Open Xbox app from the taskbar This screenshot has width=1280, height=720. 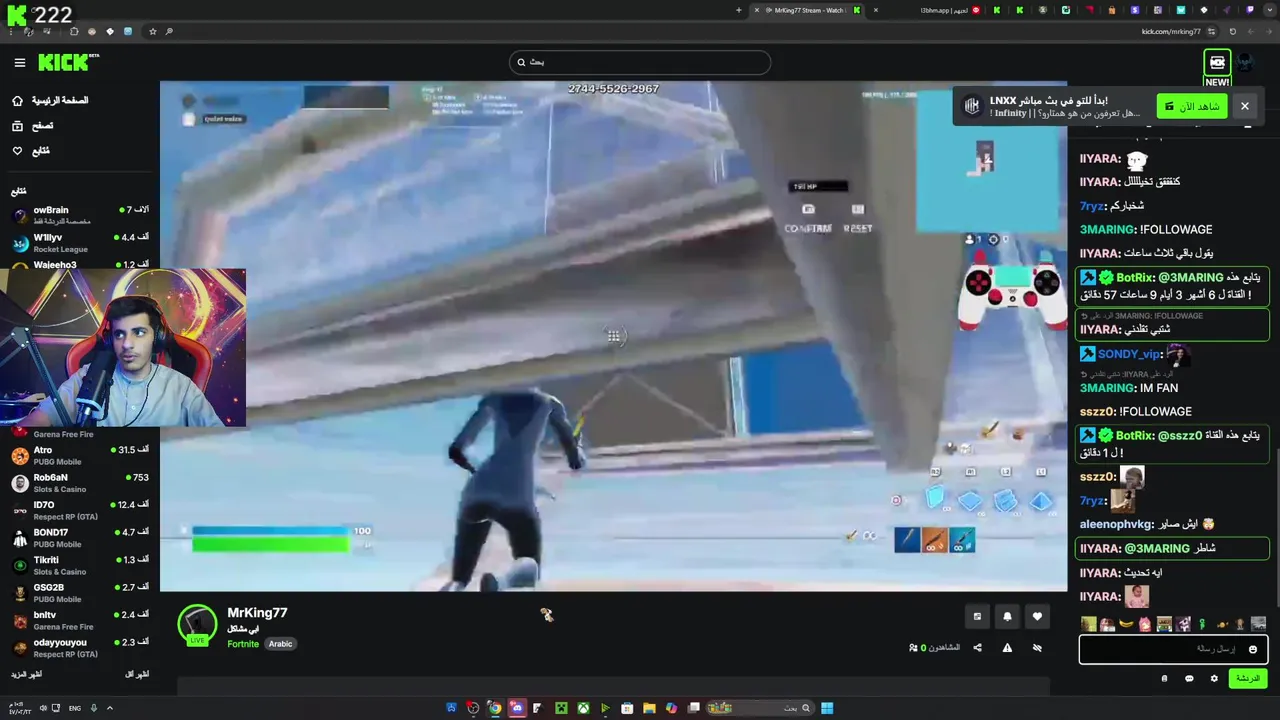point(582,708)
